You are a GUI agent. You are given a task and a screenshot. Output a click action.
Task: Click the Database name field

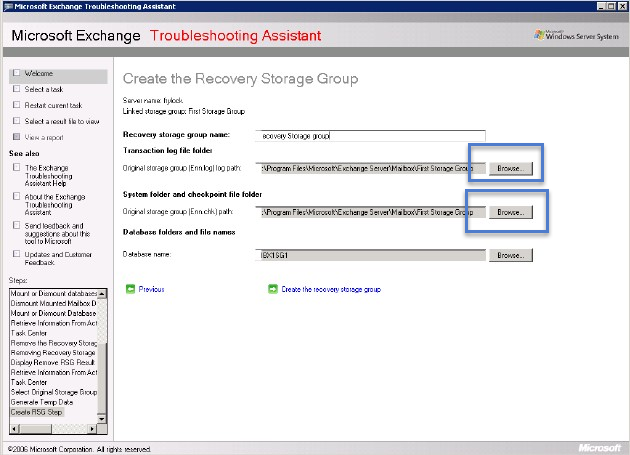370,255
